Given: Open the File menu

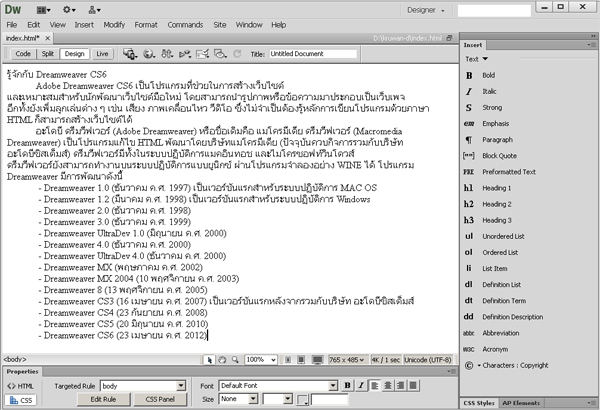Looking at the screenshot, I should pos(12,25).
